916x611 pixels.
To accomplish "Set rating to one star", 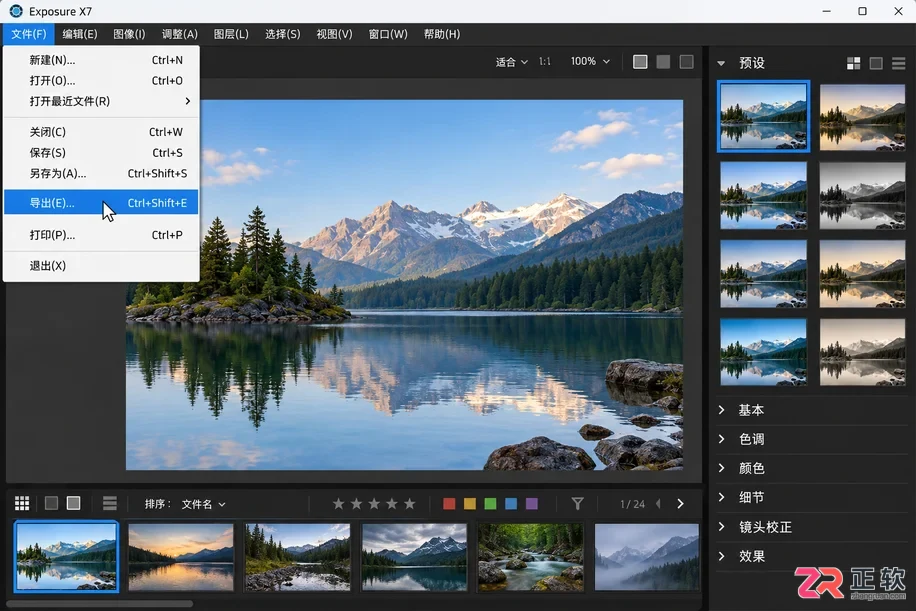I will click(x=338, y=504).
